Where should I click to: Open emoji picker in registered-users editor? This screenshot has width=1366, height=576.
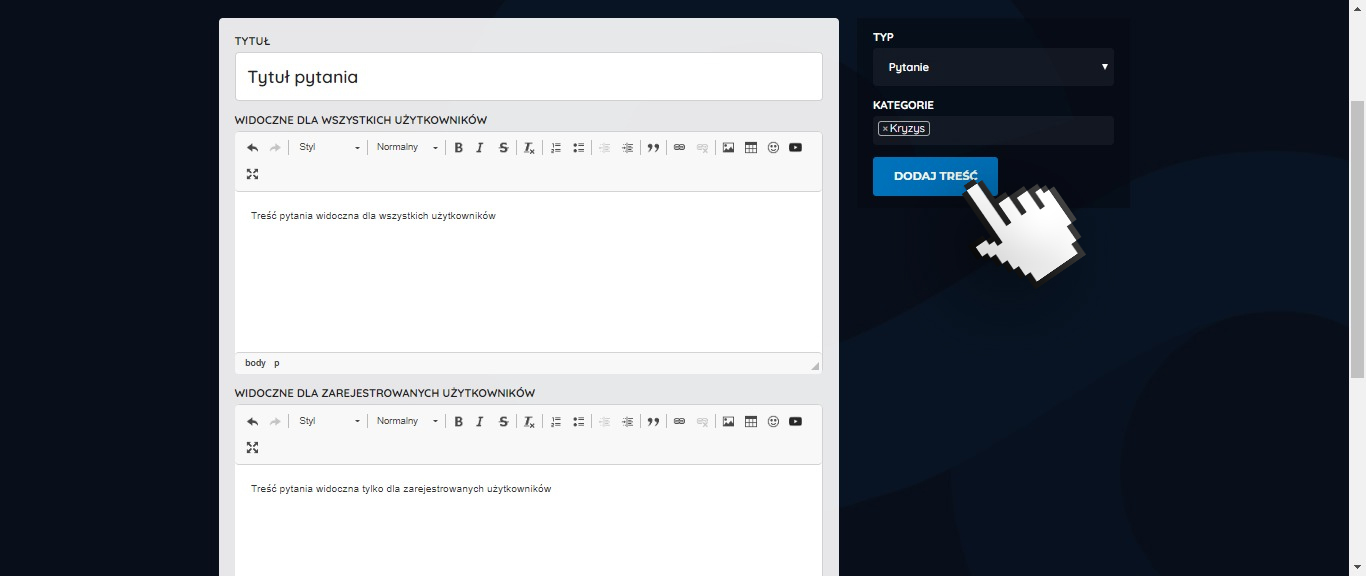pos(773,421)
